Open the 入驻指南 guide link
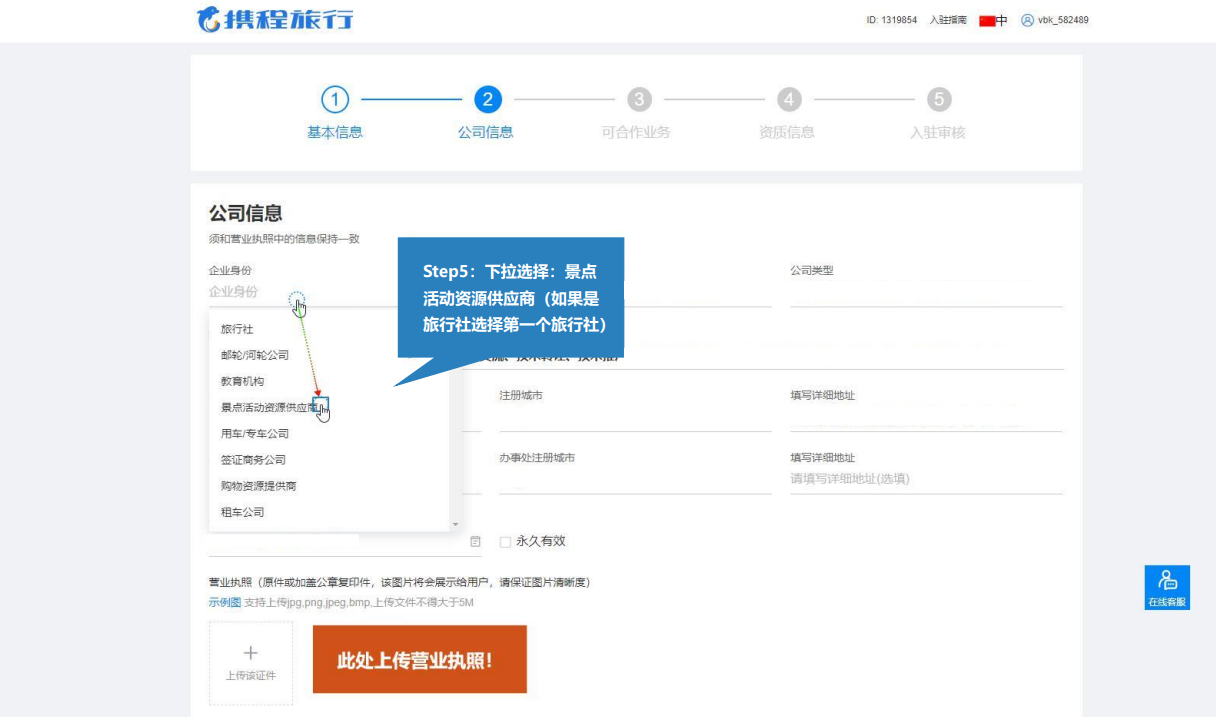The width and height of the screenshot is (1216, 717). [947, 20]
